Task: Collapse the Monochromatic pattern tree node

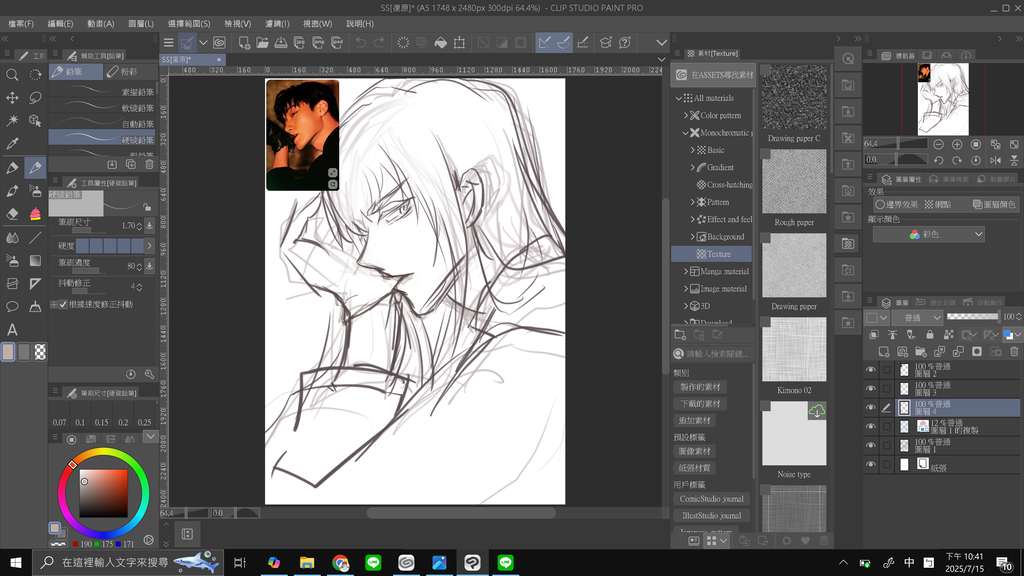Action: pos(686,133)
